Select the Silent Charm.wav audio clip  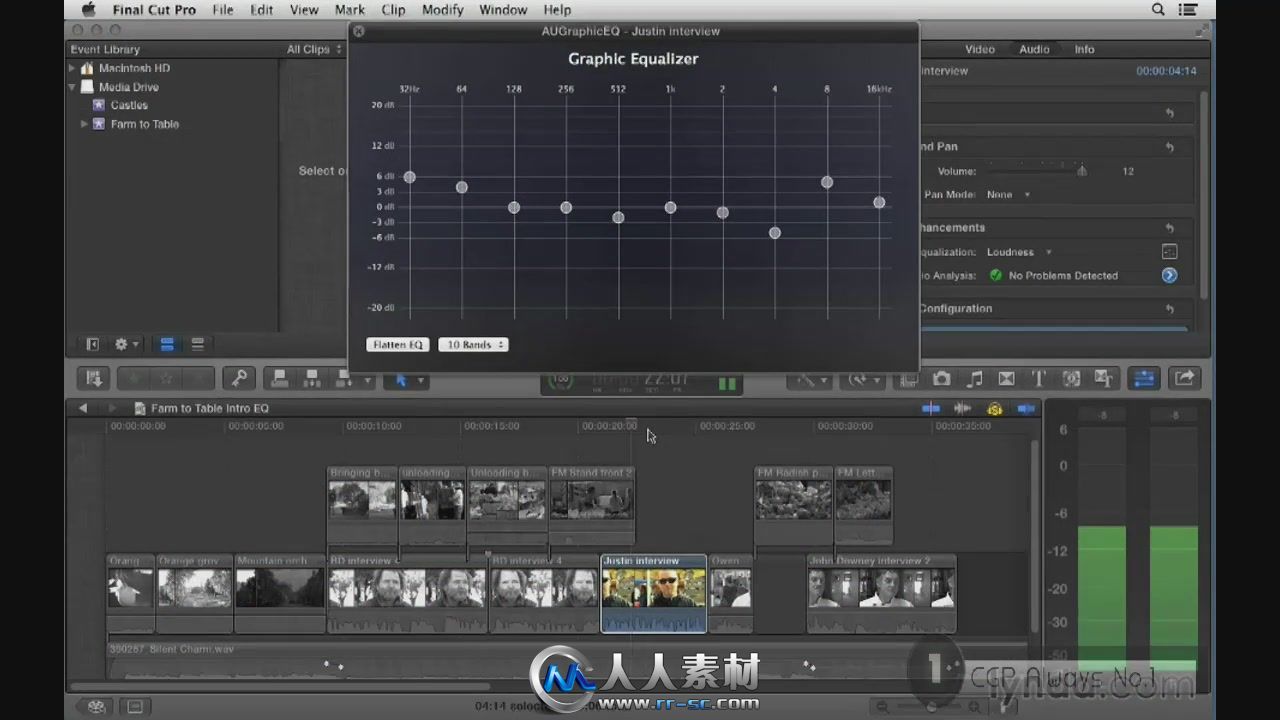click(569, 661)
